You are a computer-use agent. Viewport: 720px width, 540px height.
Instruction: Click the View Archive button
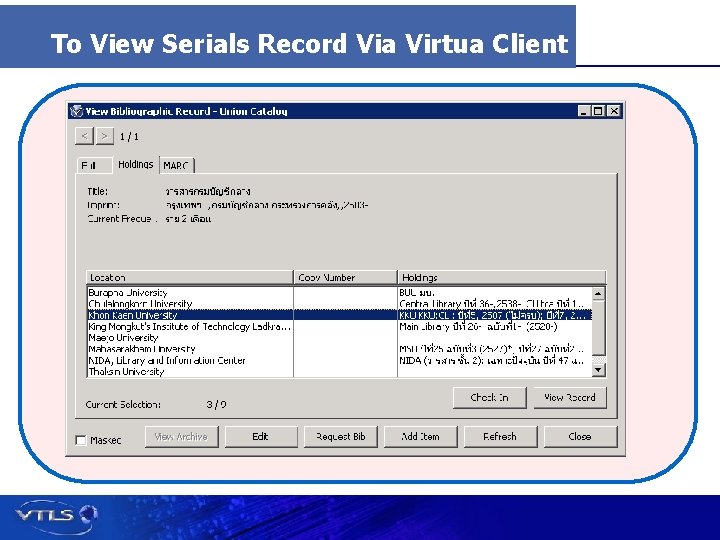pos(181,437)
